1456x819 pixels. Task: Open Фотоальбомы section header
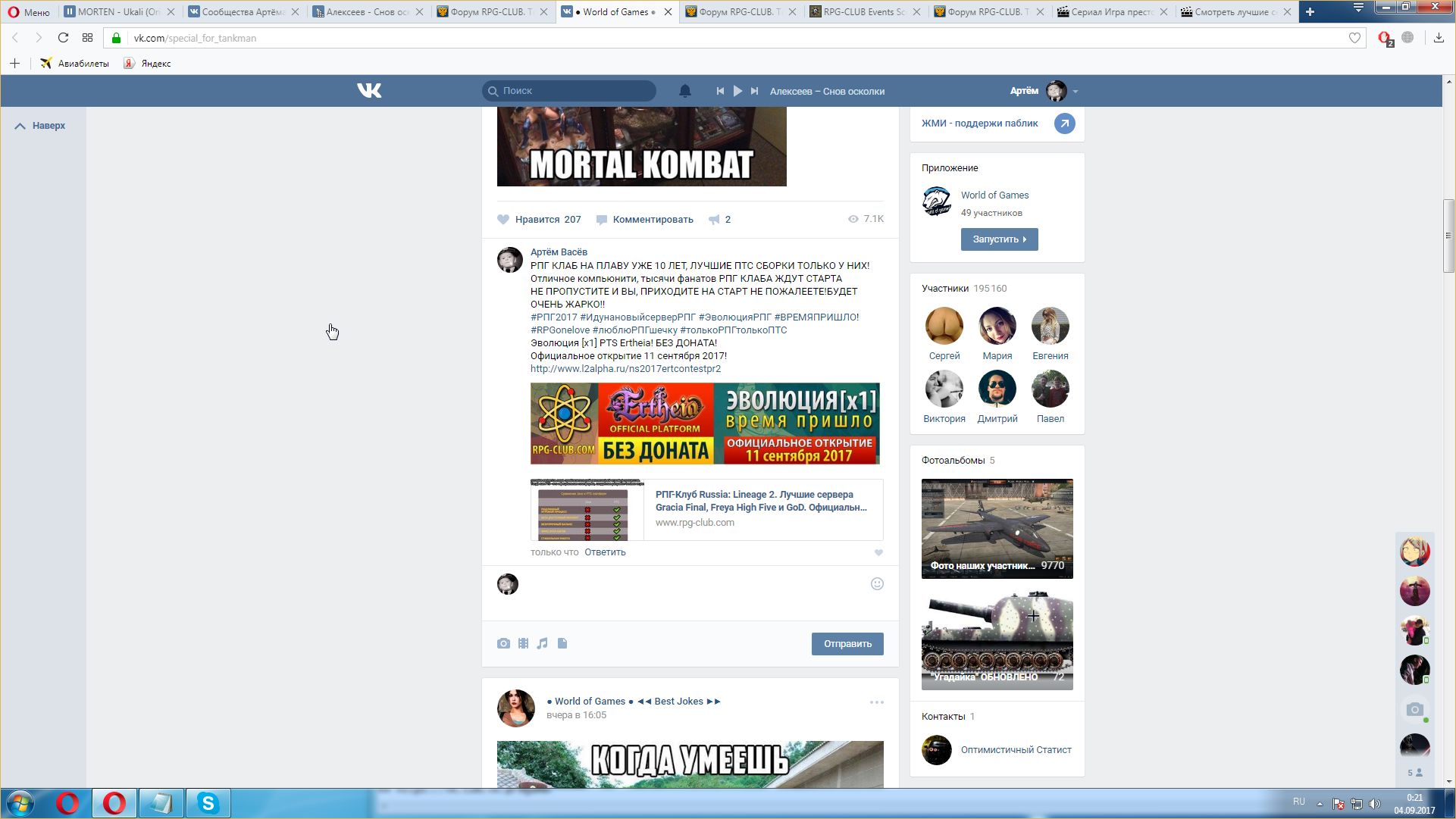(958, 461)
